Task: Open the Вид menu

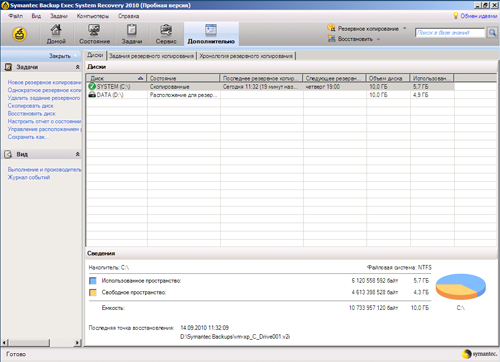Action: click(x=36, y=16)
